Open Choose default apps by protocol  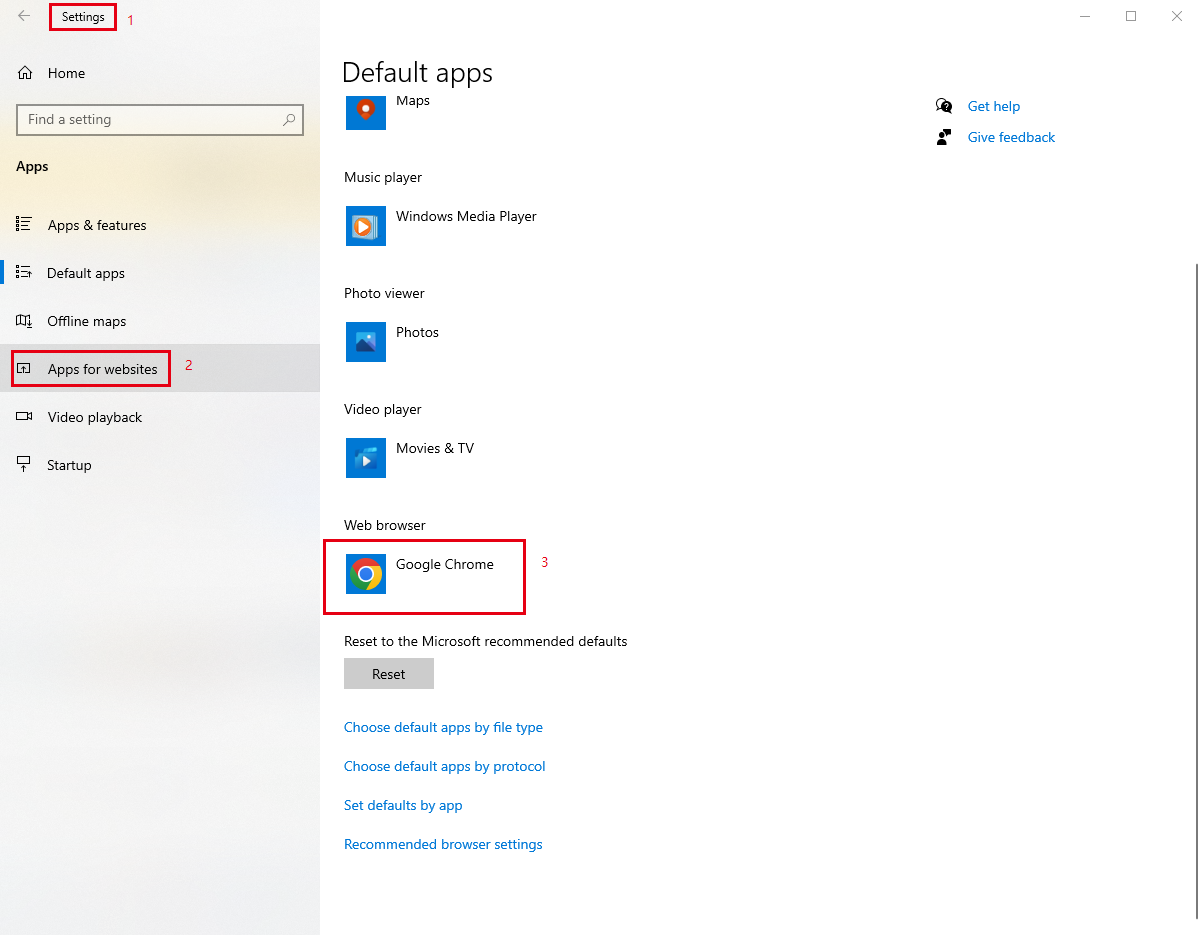[445, 766]
